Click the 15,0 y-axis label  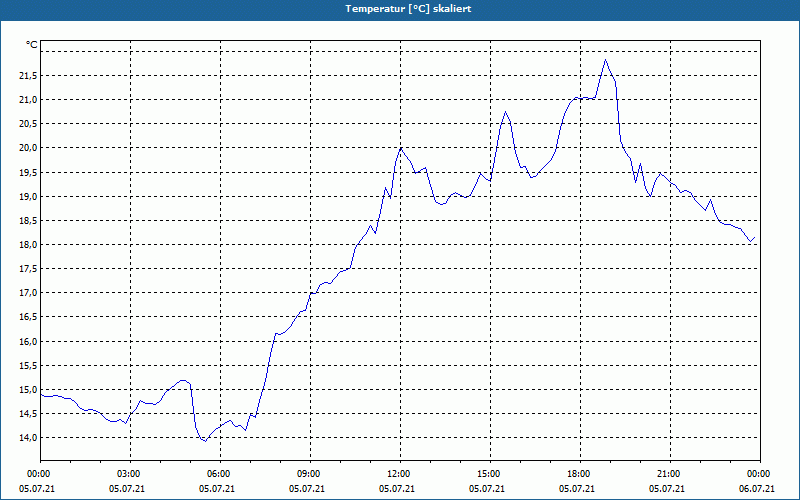coord(28,390)
